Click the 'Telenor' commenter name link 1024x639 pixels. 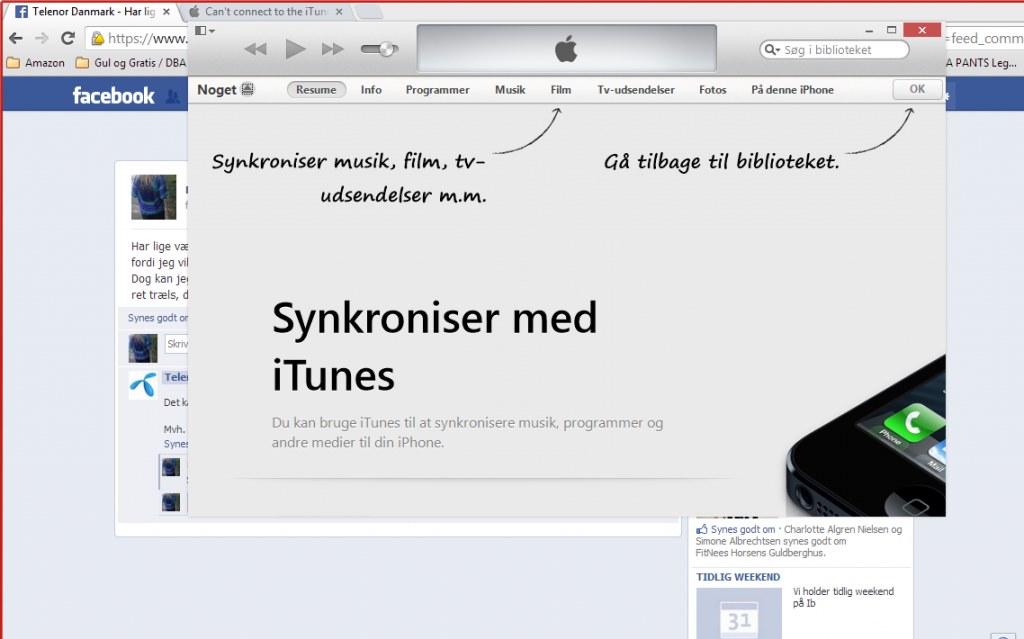176,377
